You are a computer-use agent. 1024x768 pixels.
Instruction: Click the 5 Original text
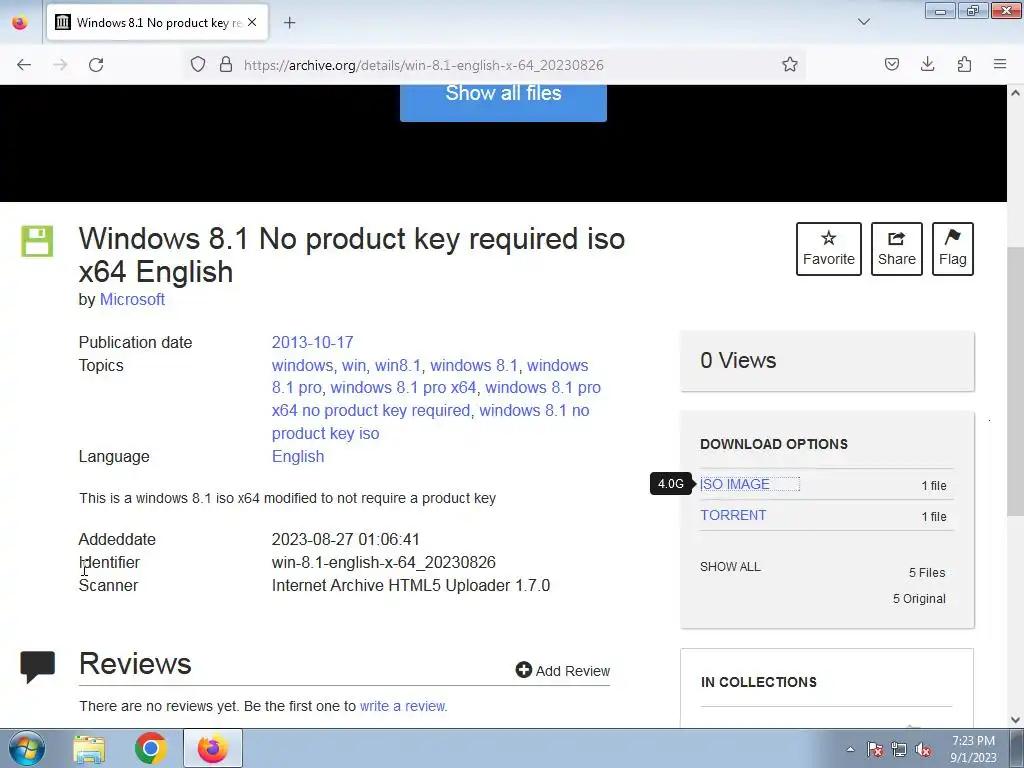pyautogui.click(x=919, y=599)
